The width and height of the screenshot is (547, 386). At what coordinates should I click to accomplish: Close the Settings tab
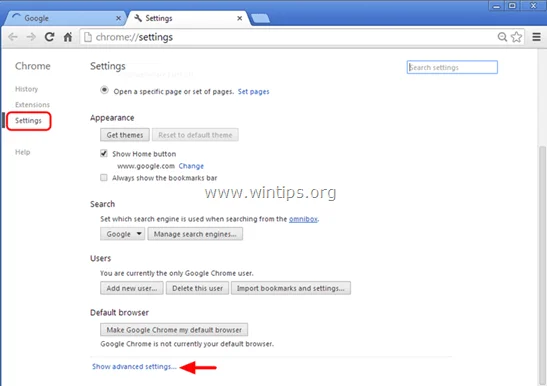click(240, 18)
